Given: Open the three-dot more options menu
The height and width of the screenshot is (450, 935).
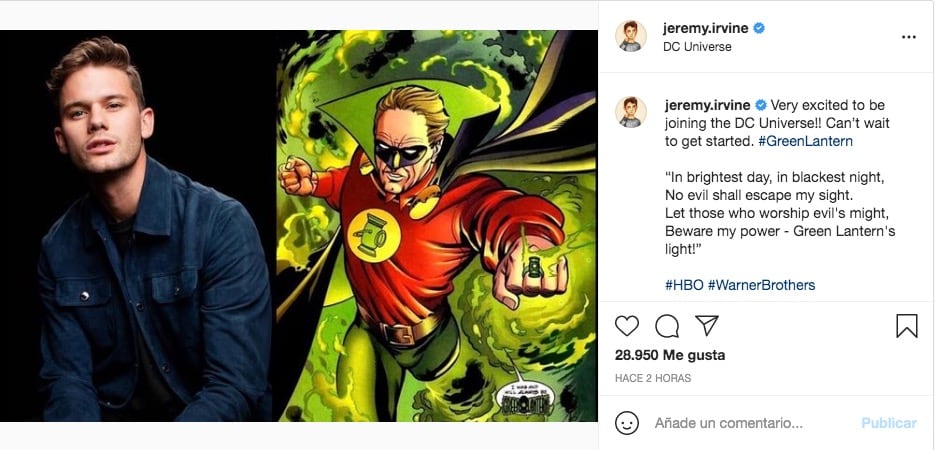Looking at the screenshot, I should 908,37.
